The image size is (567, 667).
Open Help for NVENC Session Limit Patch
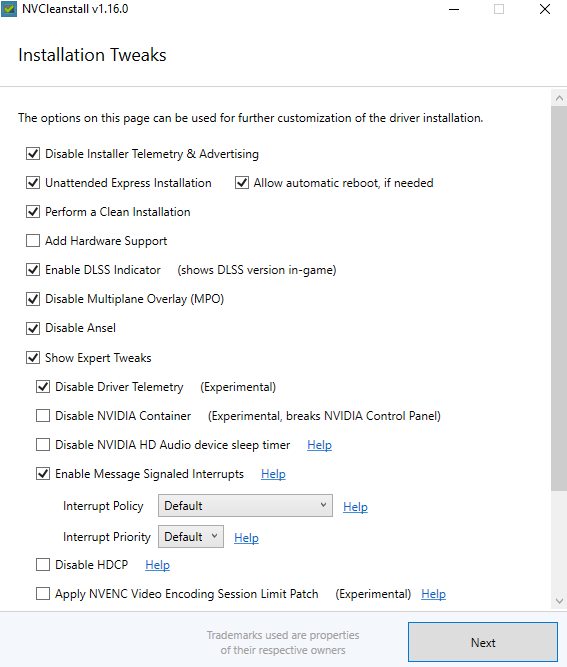[x=433, y=594]
